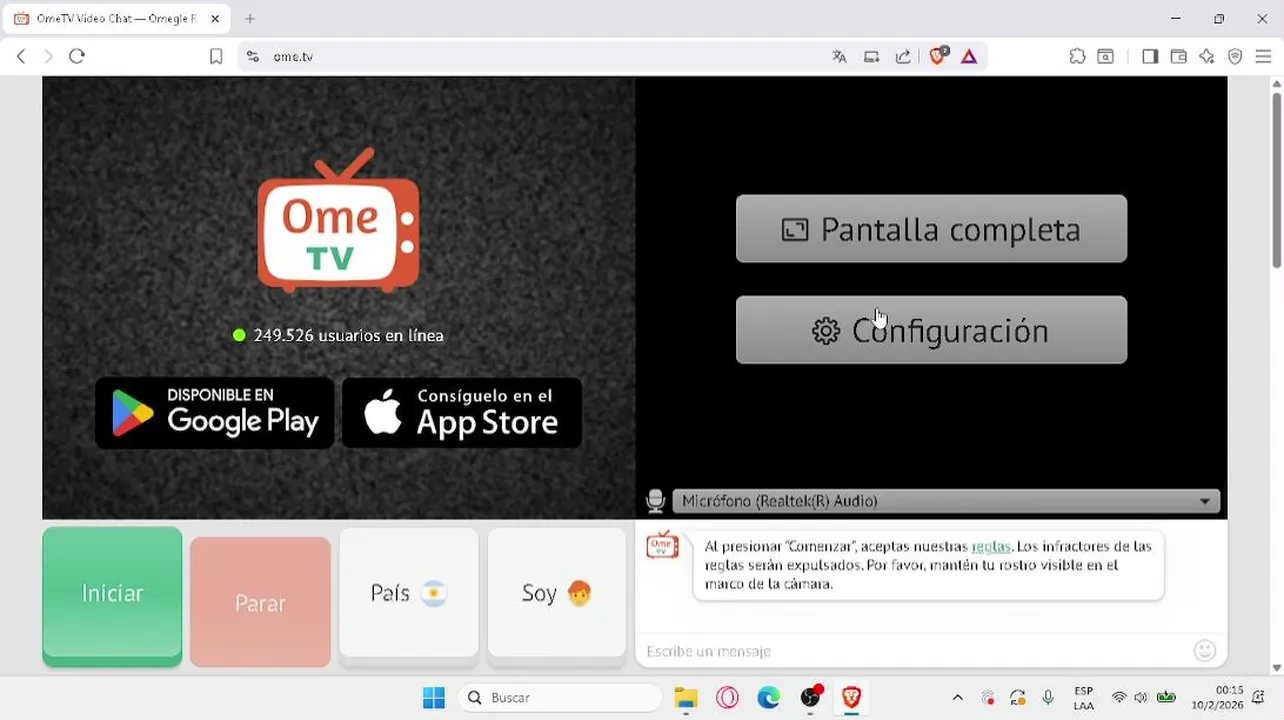Open Opera browser from the taskbar
The height and width of the screenshot is (720, 1284).
coord(727,698)
